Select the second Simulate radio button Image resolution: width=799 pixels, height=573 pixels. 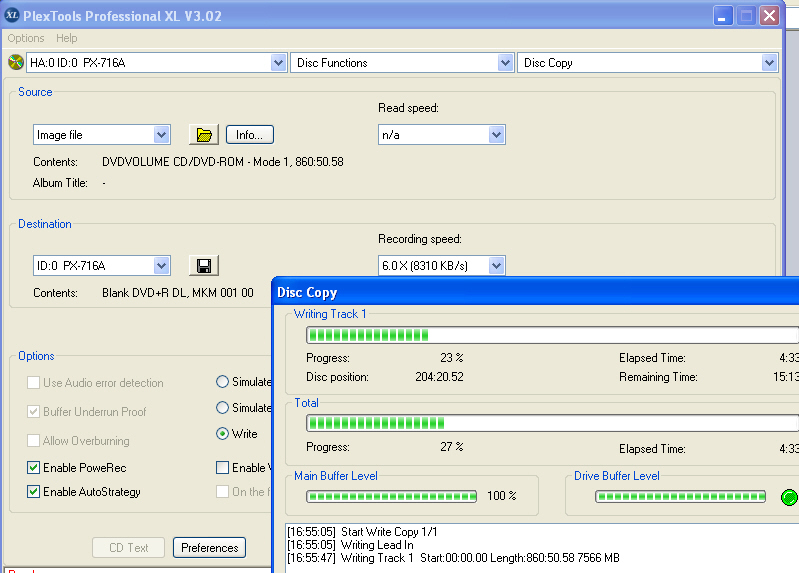tap(222, 407)
